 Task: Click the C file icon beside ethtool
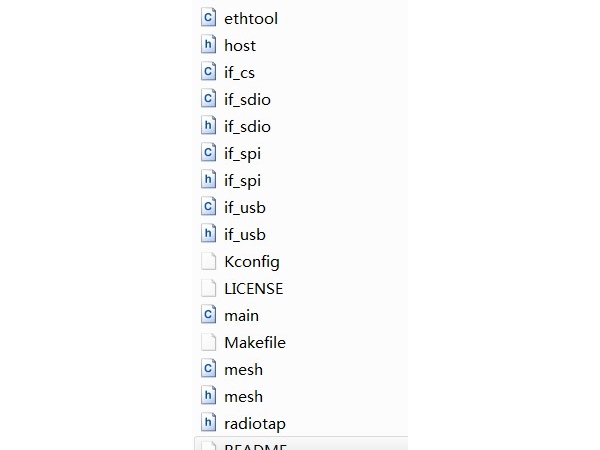208,18
